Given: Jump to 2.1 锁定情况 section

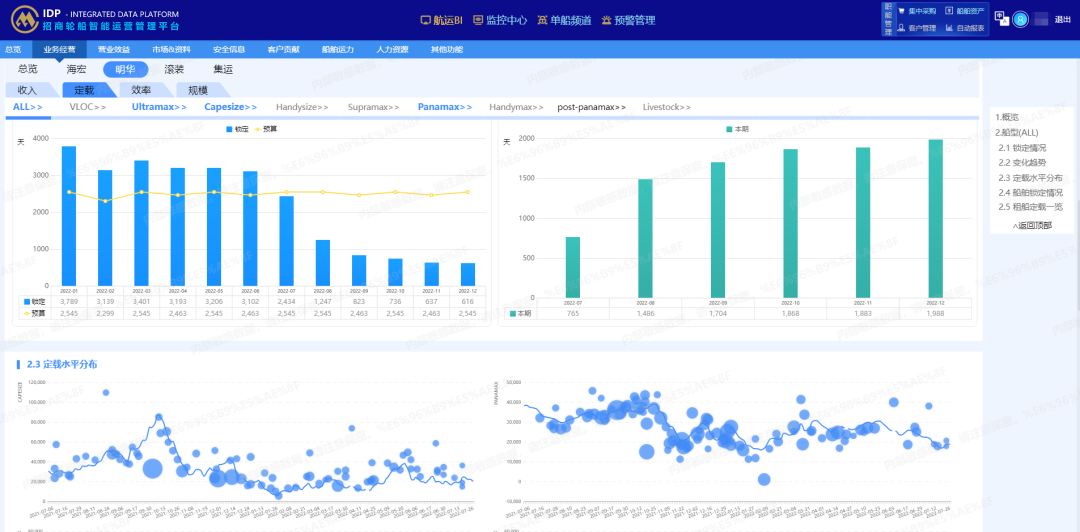Looking at the screenshot, I should coord(1022,147).
